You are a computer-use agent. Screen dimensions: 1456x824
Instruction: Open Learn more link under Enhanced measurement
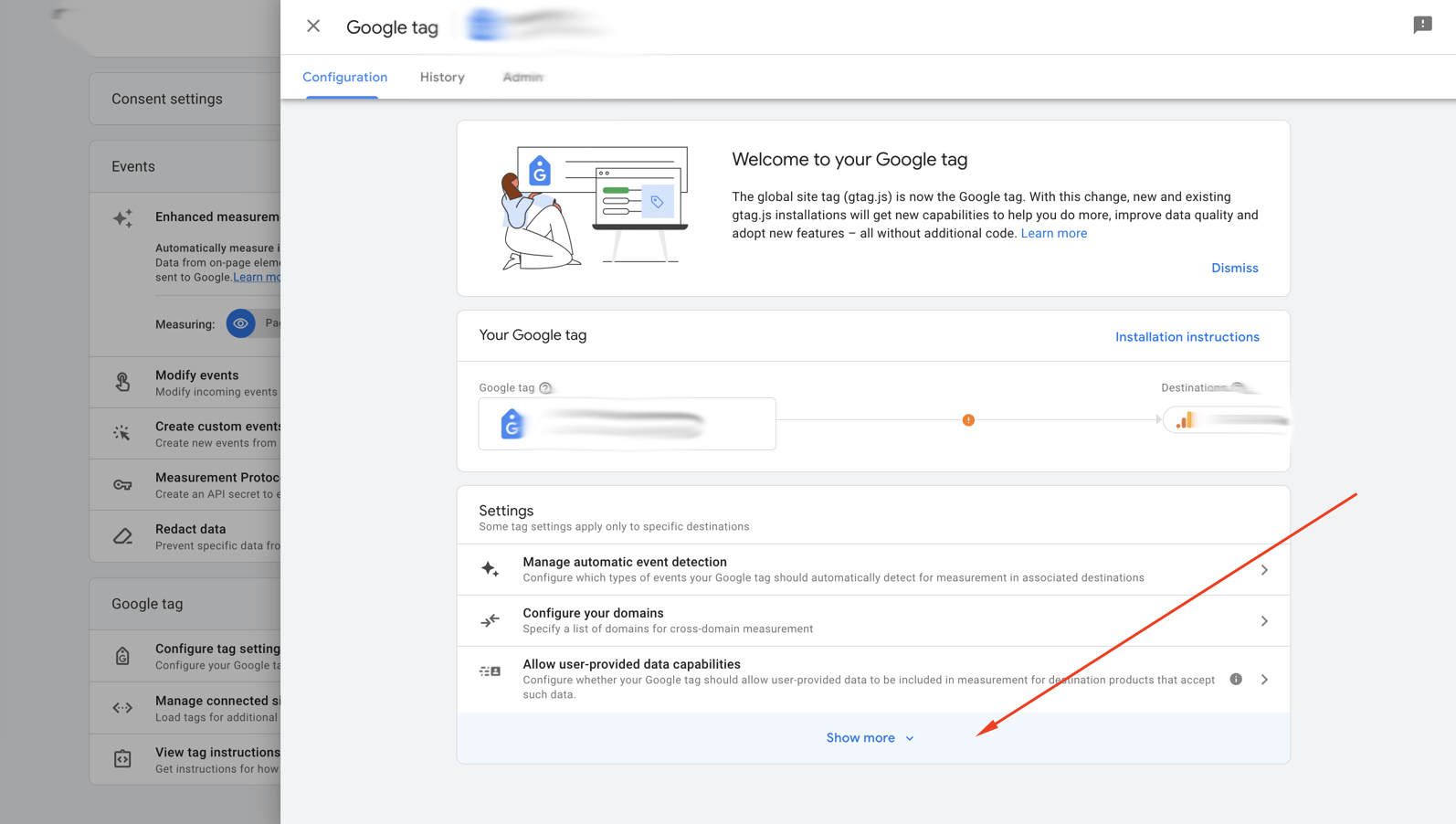click(x=257, y=278)
